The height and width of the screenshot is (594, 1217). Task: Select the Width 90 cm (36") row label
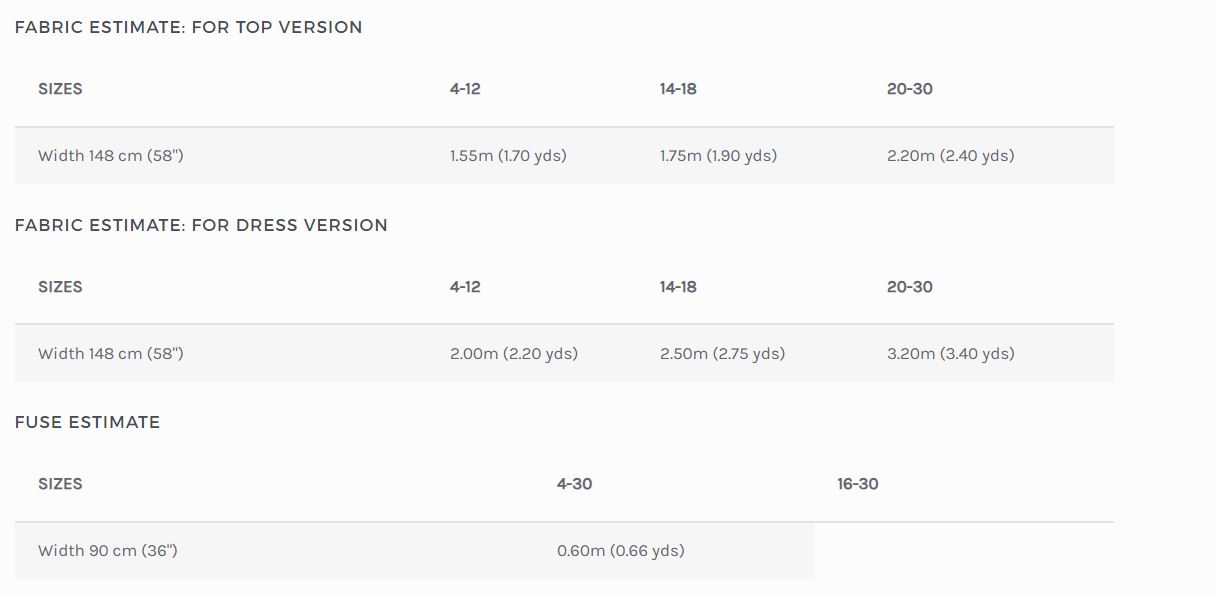pyautogui.click(x=108, y=551)
